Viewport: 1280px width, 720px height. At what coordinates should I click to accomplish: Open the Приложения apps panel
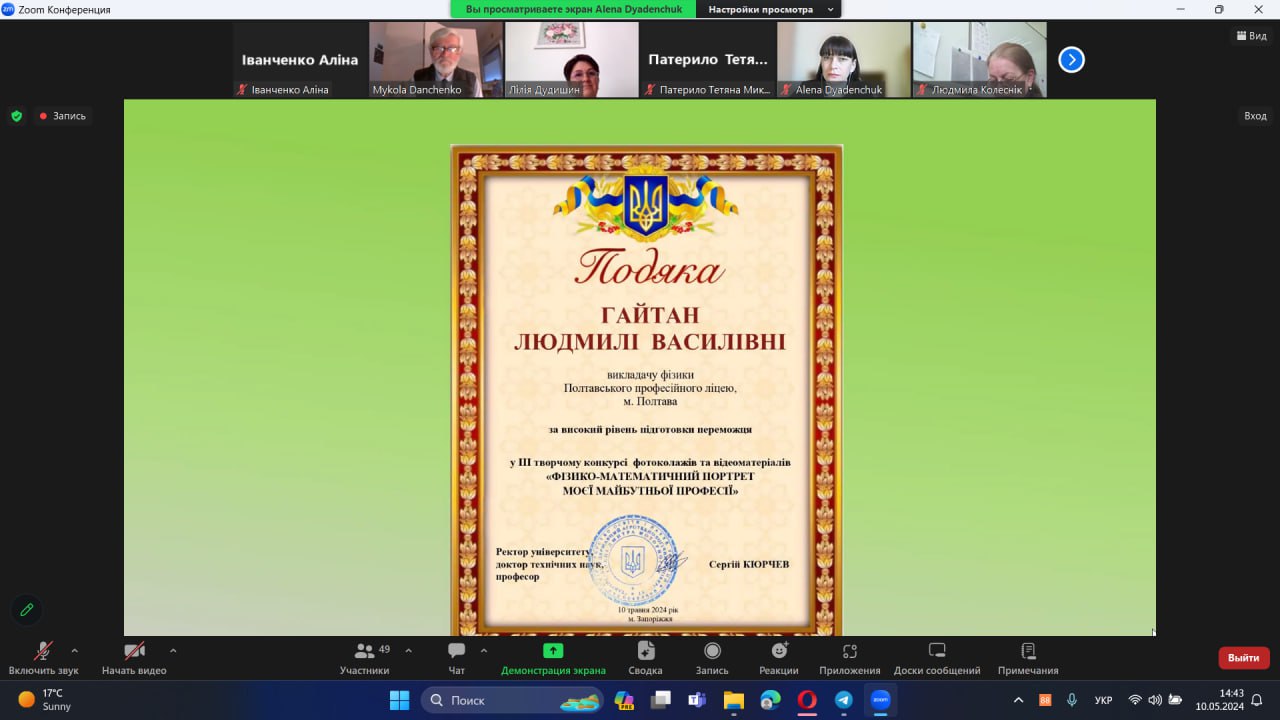[850, 657]
